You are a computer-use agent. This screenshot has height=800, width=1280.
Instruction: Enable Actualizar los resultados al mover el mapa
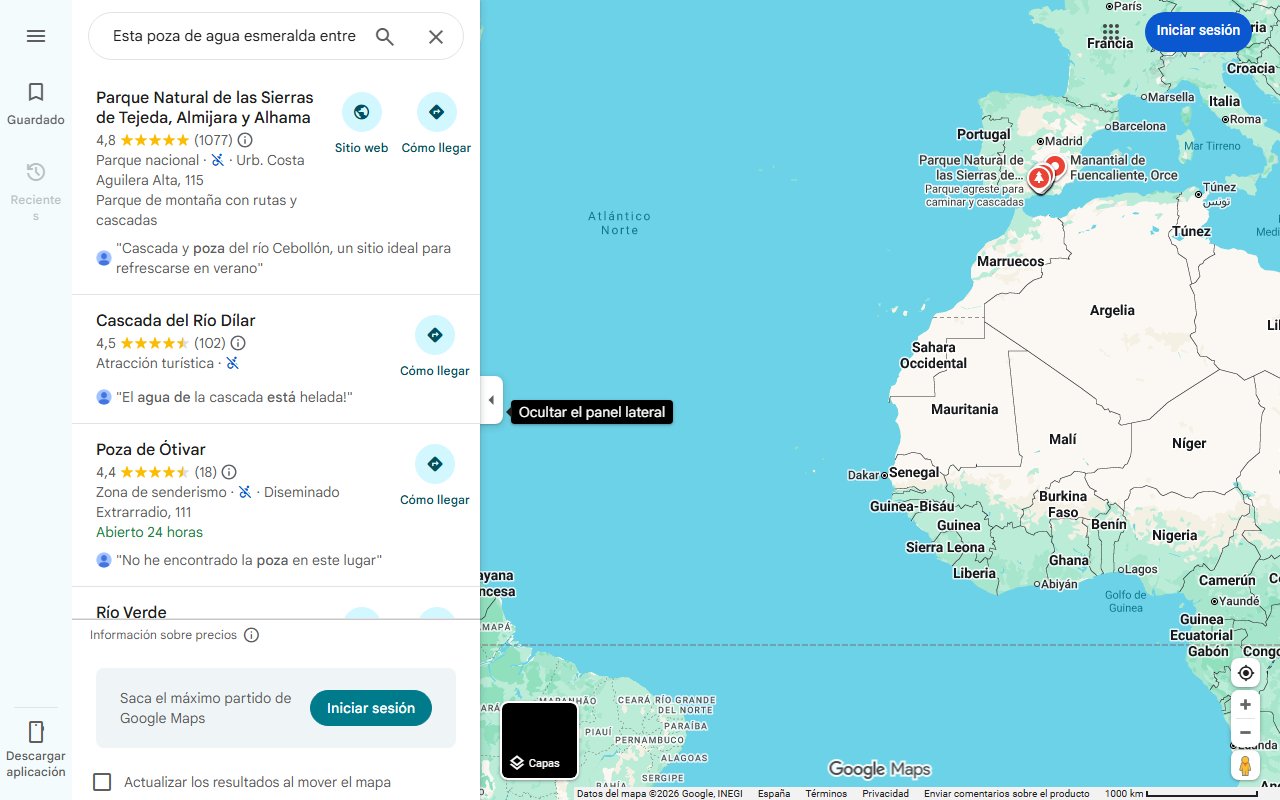tap(102, 782)
